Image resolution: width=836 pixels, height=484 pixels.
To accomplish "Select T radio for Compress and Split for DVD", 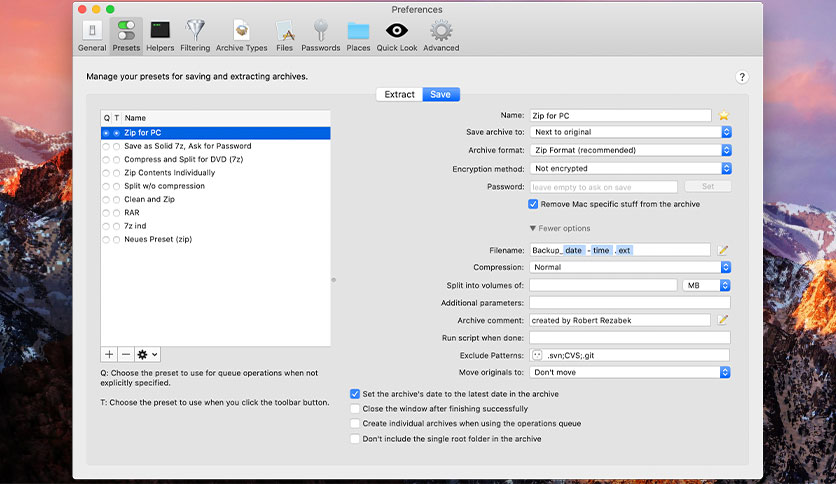I will pyautogui.click(x=116, y=159).
